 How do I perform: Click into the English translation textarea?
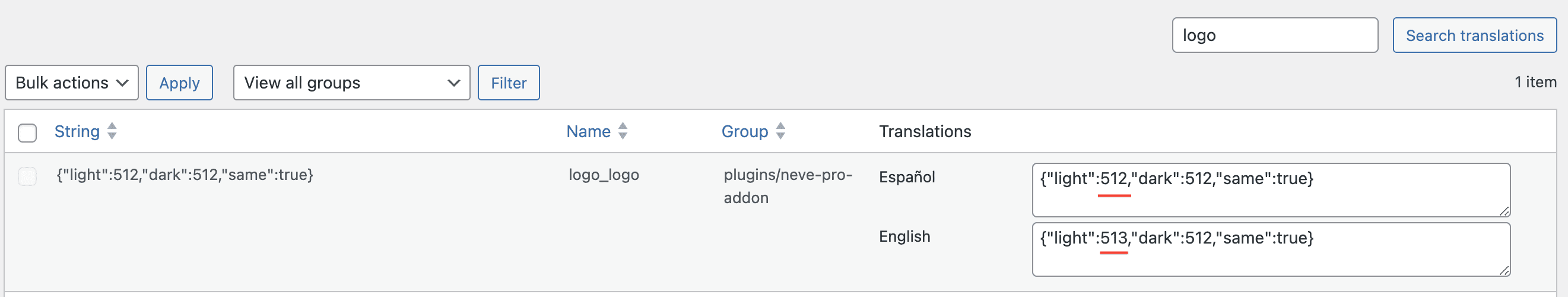pyautogui.click(x=1271, y=249)
